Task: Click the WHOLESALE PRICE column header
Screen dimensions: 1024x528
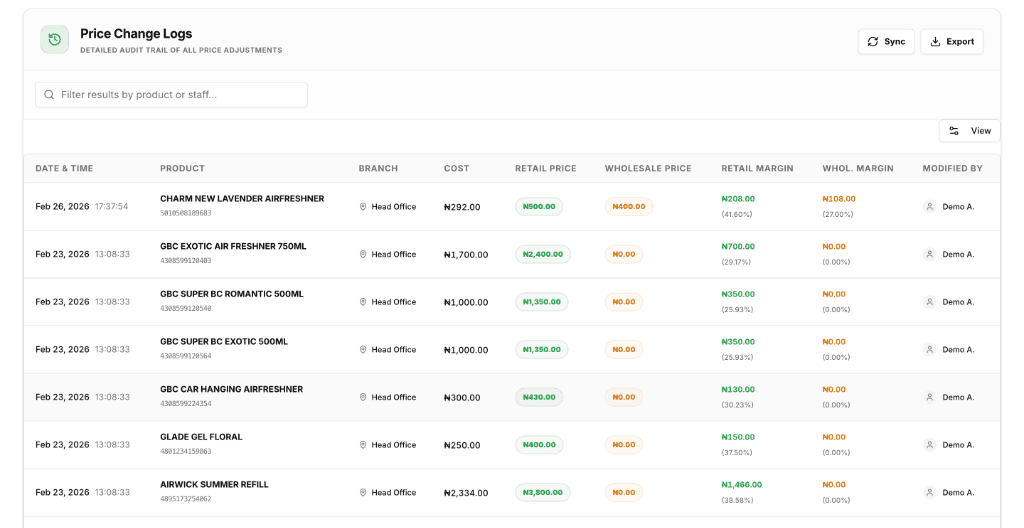Action: [648, 169]
